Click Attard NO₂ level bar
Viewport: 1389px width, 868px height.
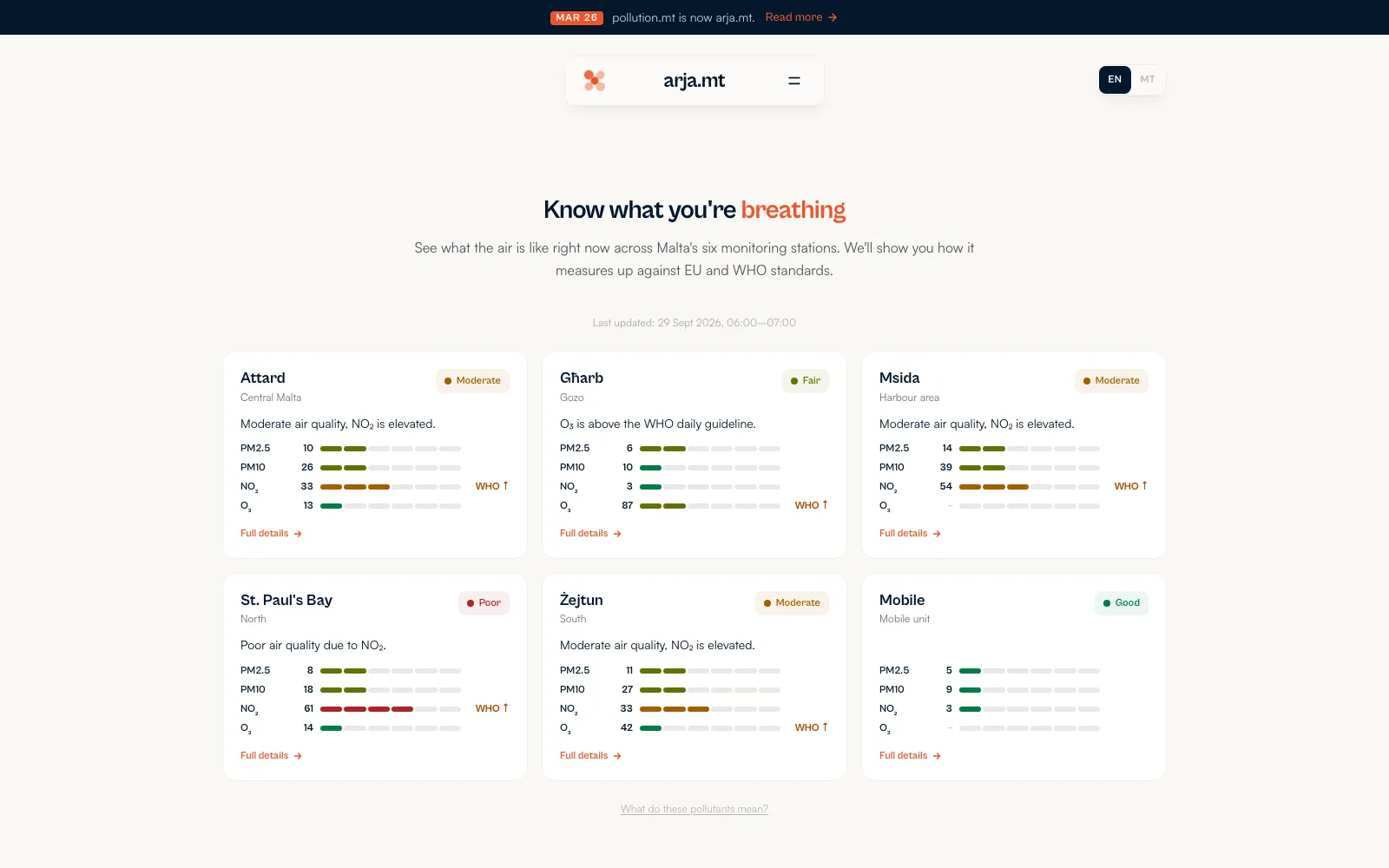[391, 487]
